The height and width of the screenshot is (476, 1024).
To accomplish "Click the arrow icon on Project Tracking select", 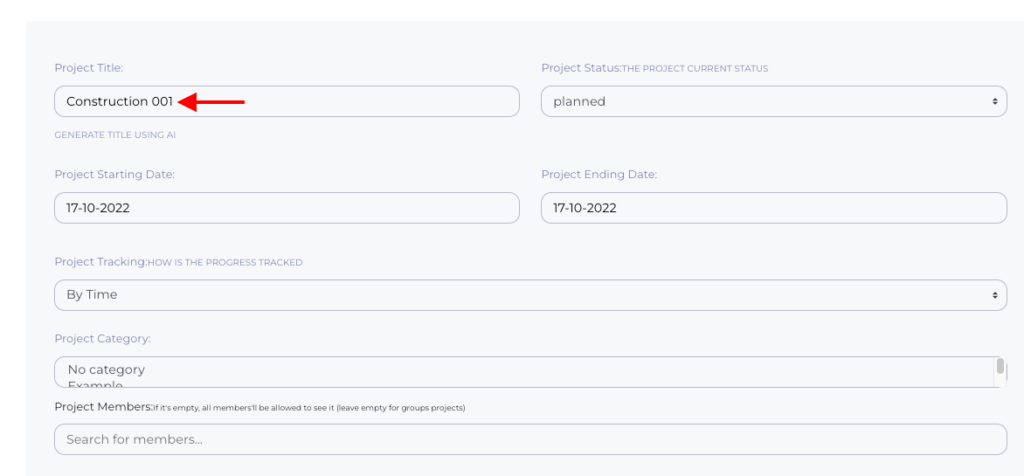I will [994, 295].
